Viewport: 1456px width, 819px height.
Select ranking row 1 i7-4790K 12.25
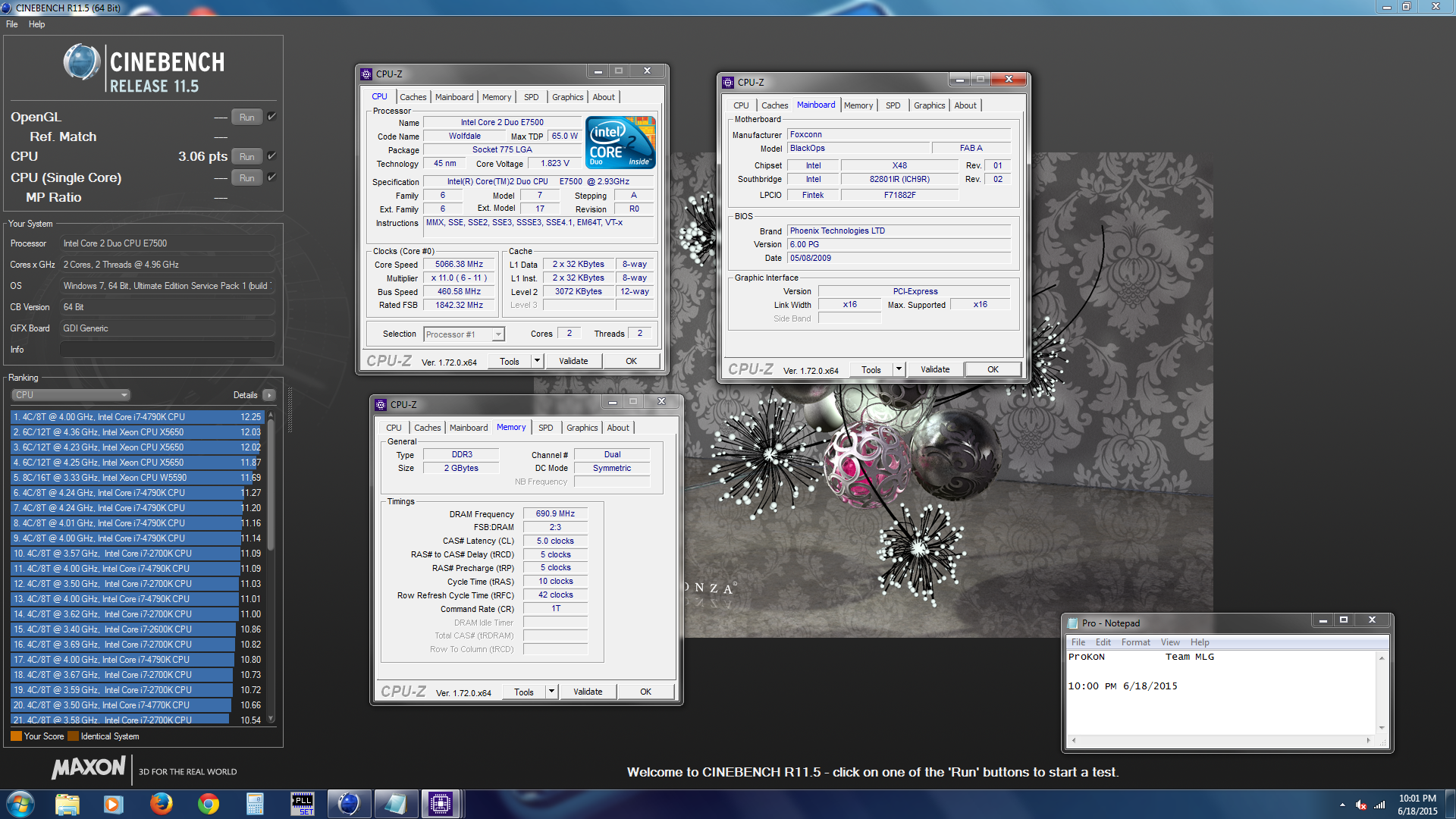(x=137, y=417)
